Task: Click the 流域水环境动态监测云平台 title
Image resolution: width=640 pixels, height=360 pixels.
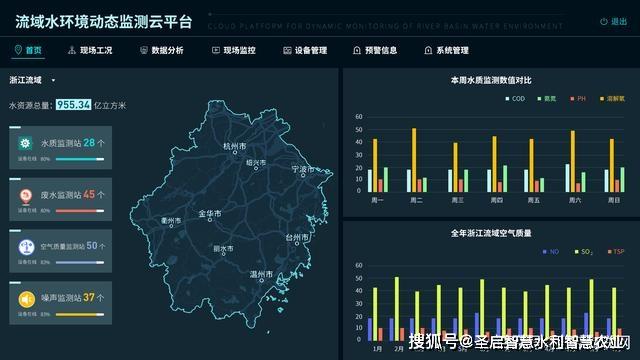Action: 104,22
